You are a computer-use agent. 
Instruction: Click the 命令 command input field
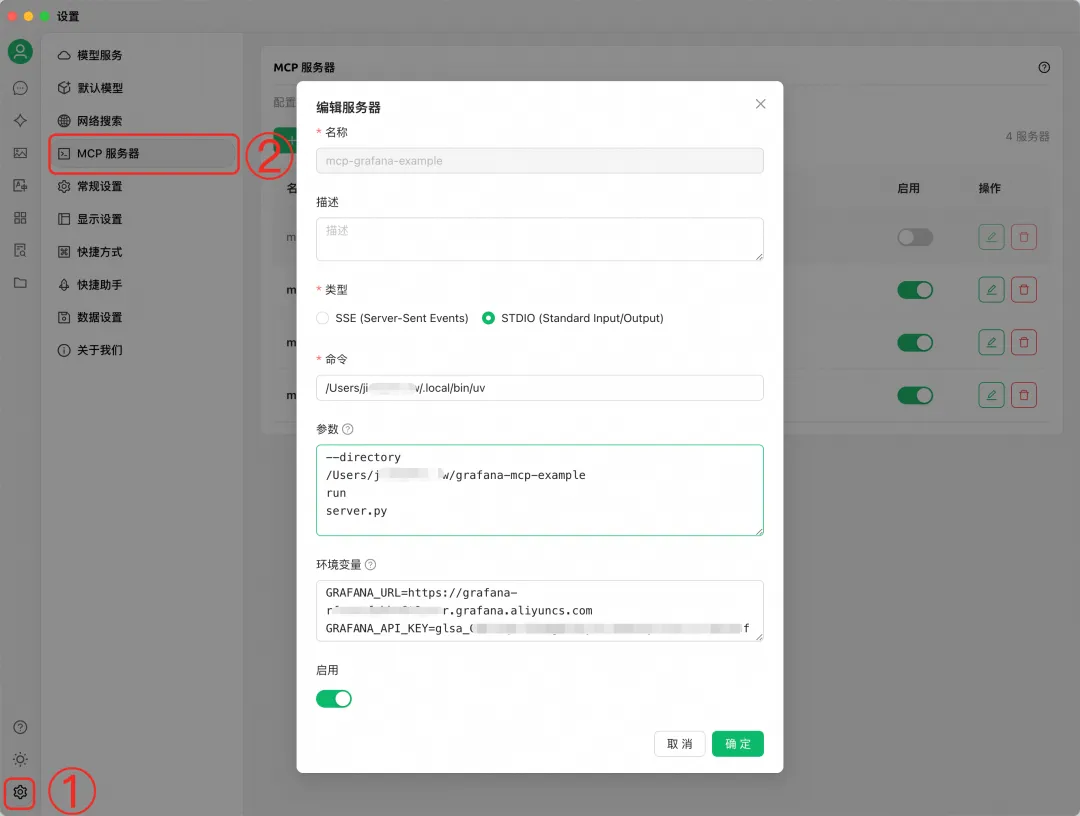[539, 388]
